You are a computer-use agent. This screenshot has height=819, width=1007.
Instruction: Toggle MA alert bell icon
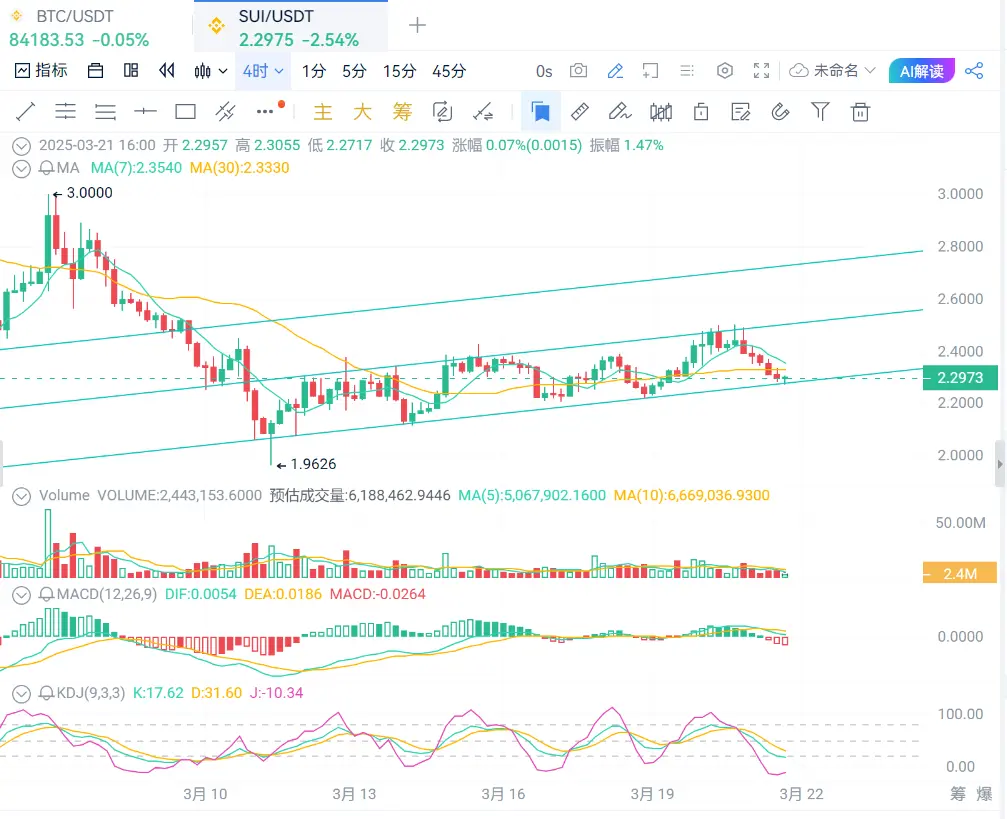point(46,168)
